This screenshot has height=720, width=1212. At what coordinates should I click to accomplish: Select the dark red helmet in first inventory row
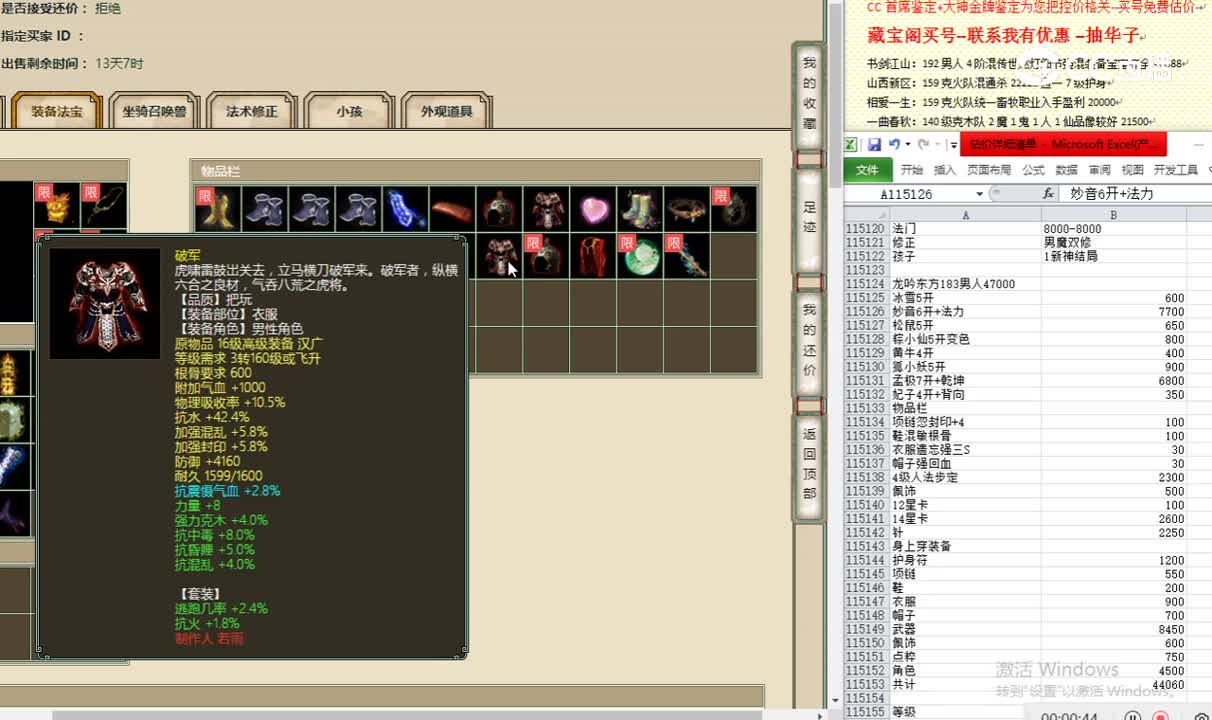click(499, 209)
